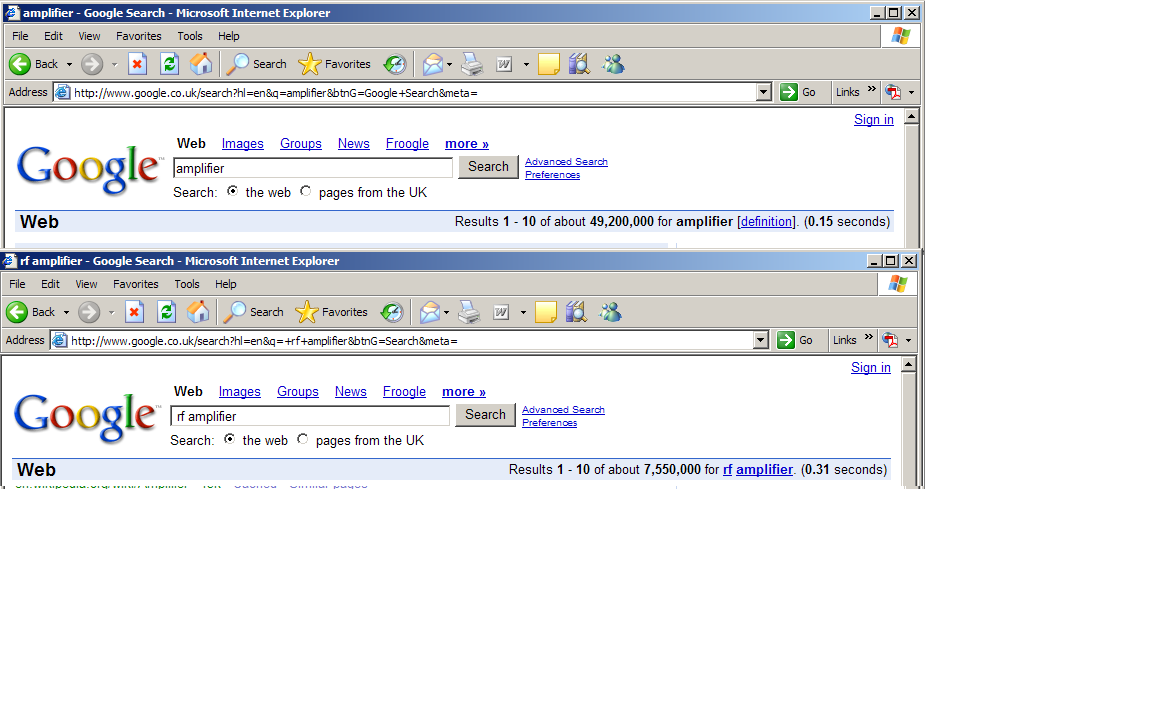Refresh page in rf amplifier window
Screen dimensions: 1164x709
click(166, 313)
